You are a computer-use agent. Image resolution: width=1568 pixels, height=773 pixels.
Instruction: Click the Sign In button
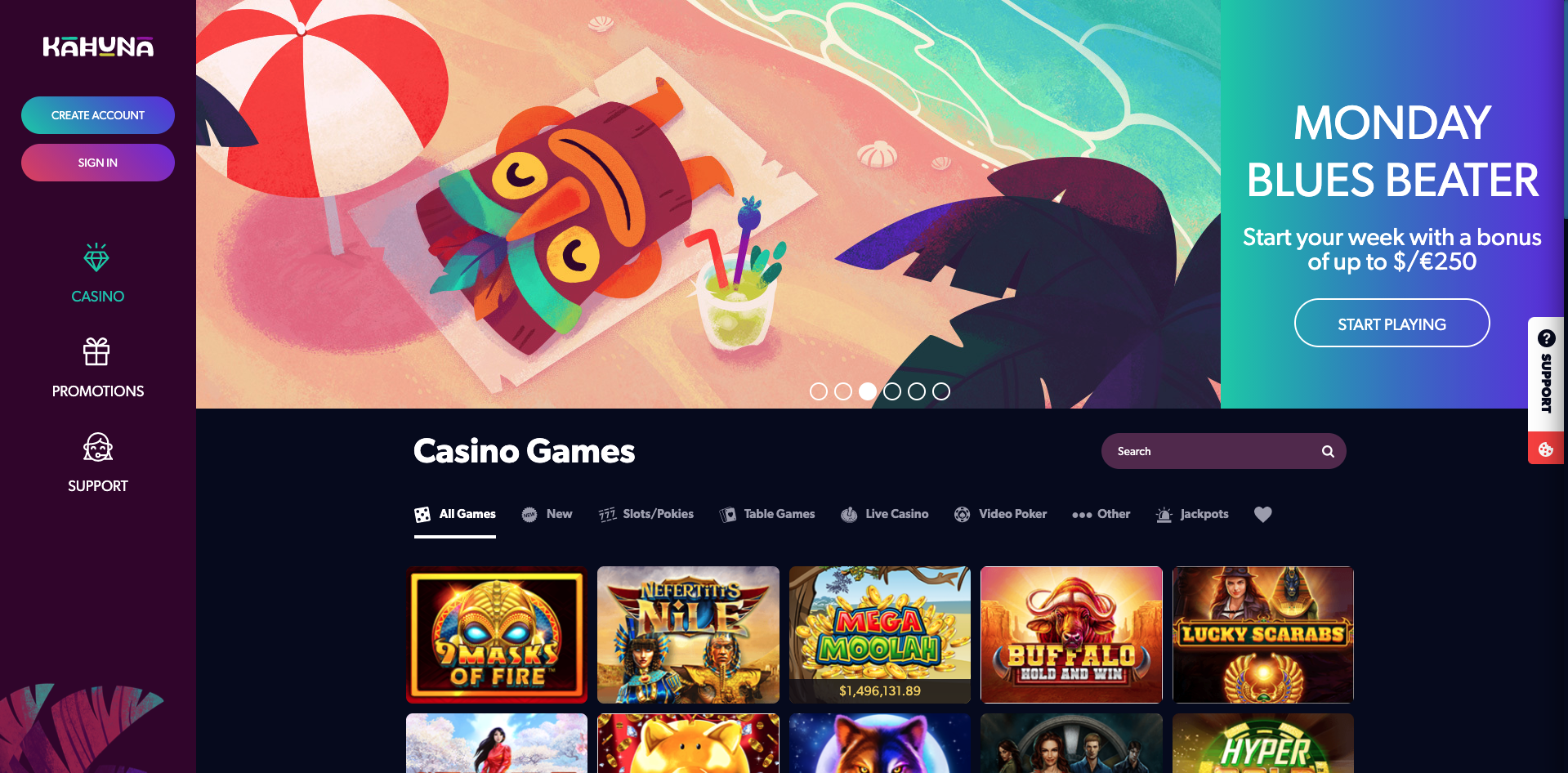[98, 163]
